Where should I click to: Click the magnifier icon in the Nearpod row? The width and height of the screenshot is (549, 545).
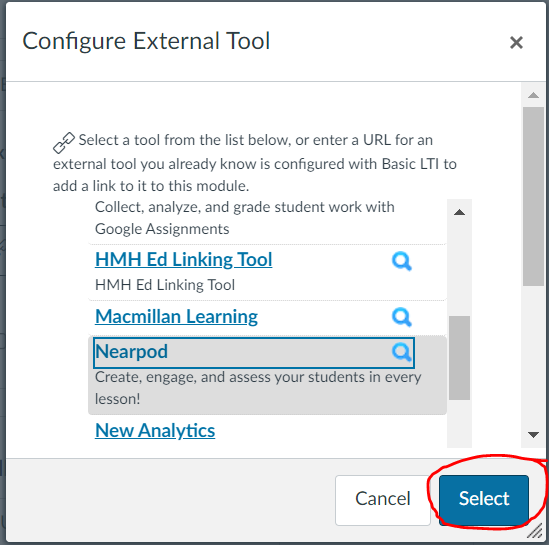pos(402,352)
